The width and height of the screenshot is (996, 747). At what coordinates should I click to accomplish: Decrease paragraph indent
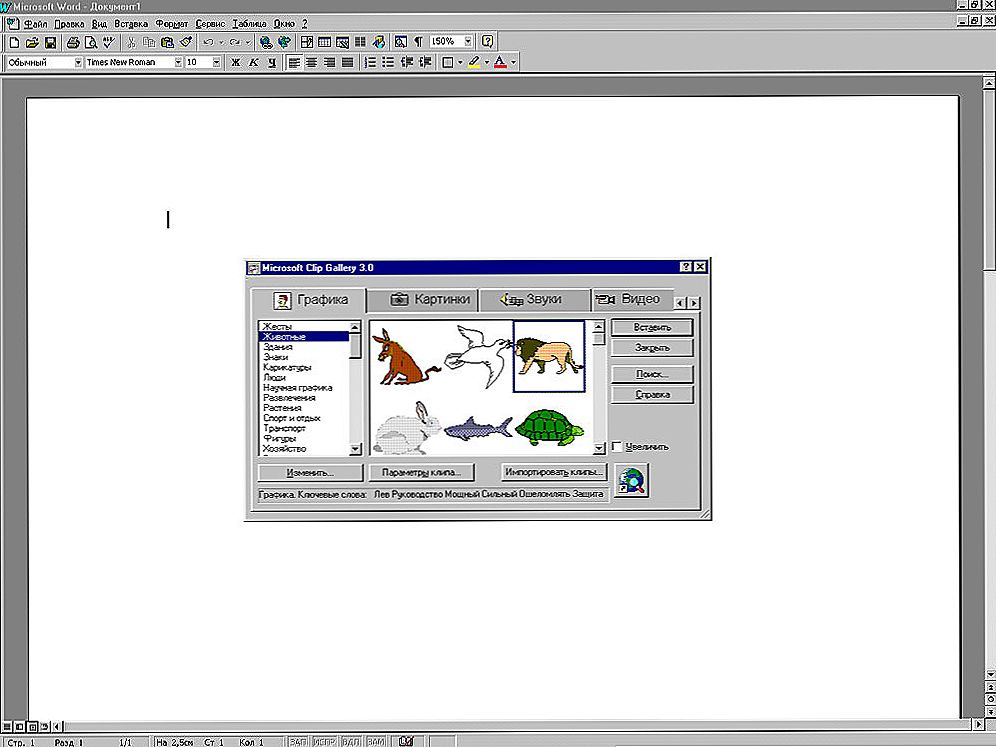407,62
